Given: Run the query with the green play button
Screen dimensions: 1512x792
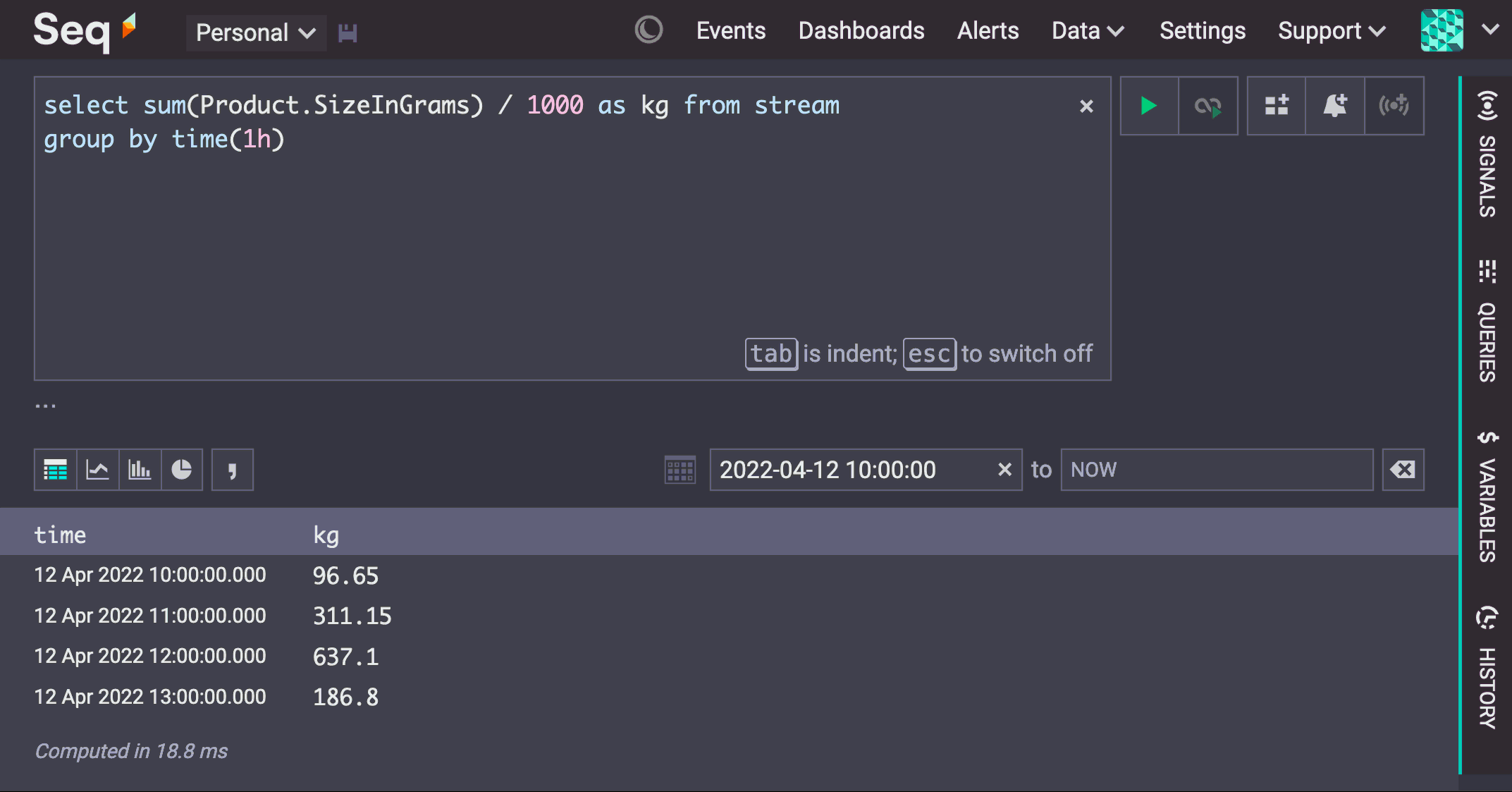Looking at the screenshot, I should click(1149, 106).
